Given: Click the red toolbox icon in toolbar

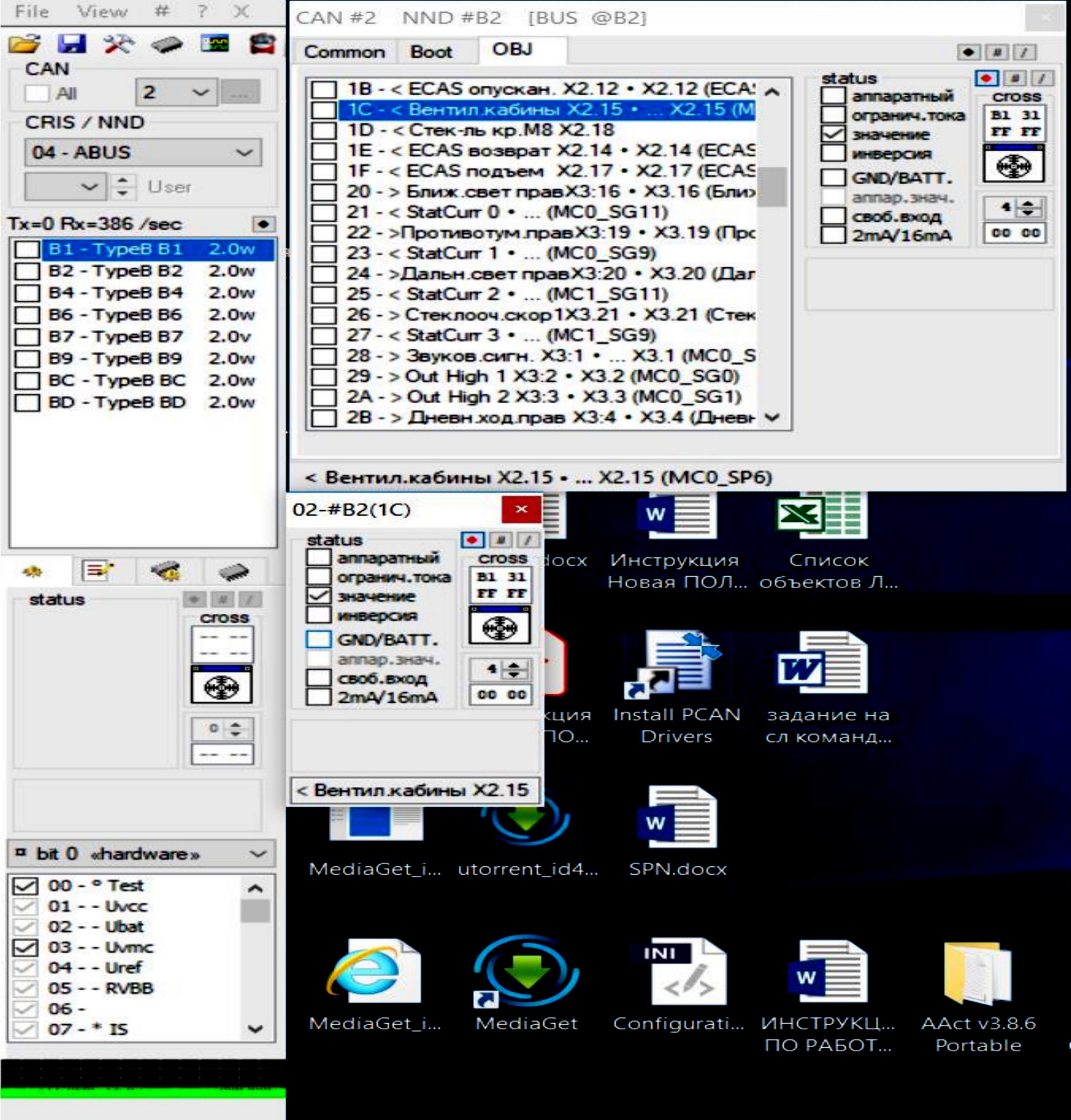Looking at the screenshot, I should [x=263, y=43].
